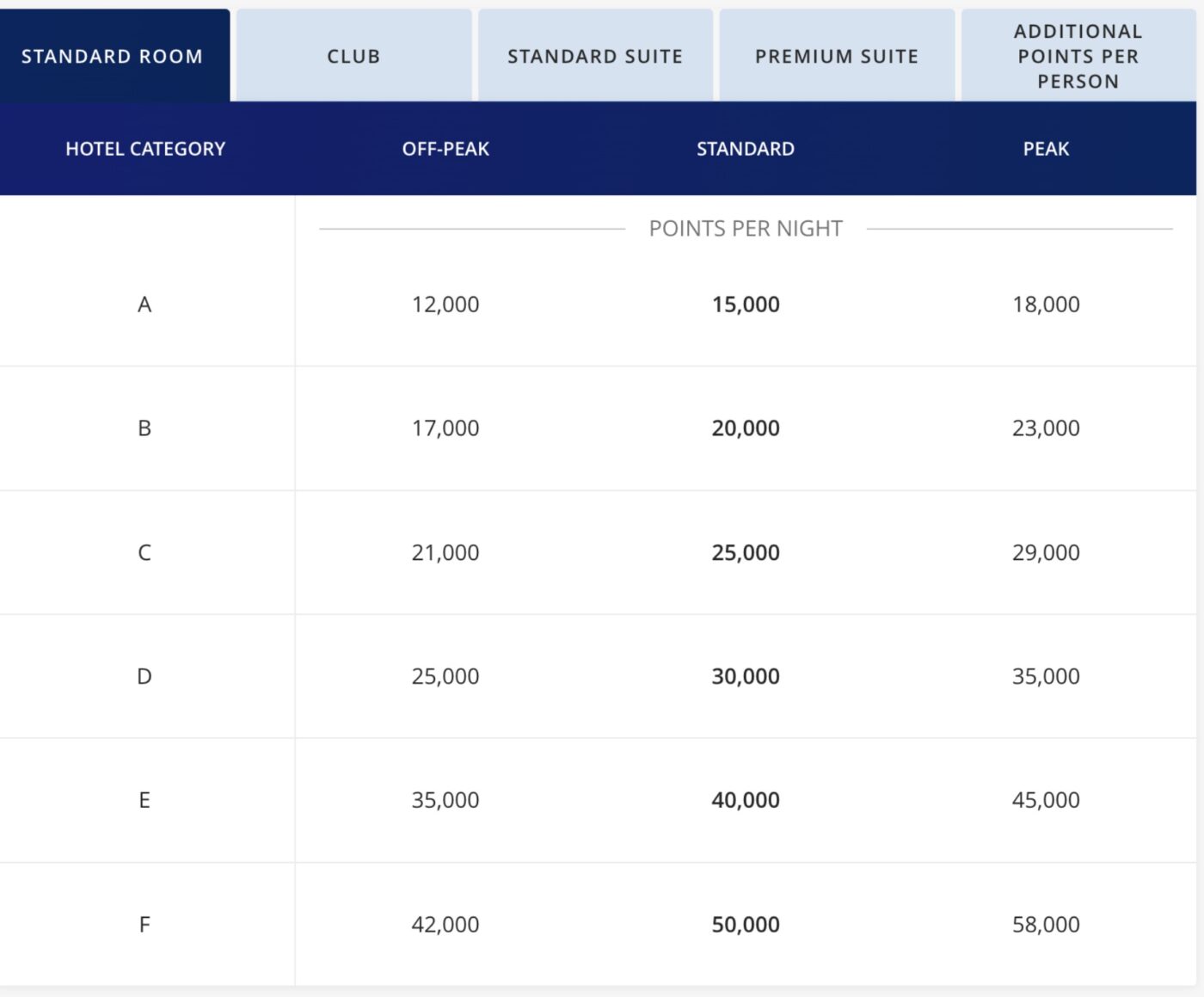Screen dimensions: 1204x997
Task: Click category F's standard rate 50,000
Action: 745,924
